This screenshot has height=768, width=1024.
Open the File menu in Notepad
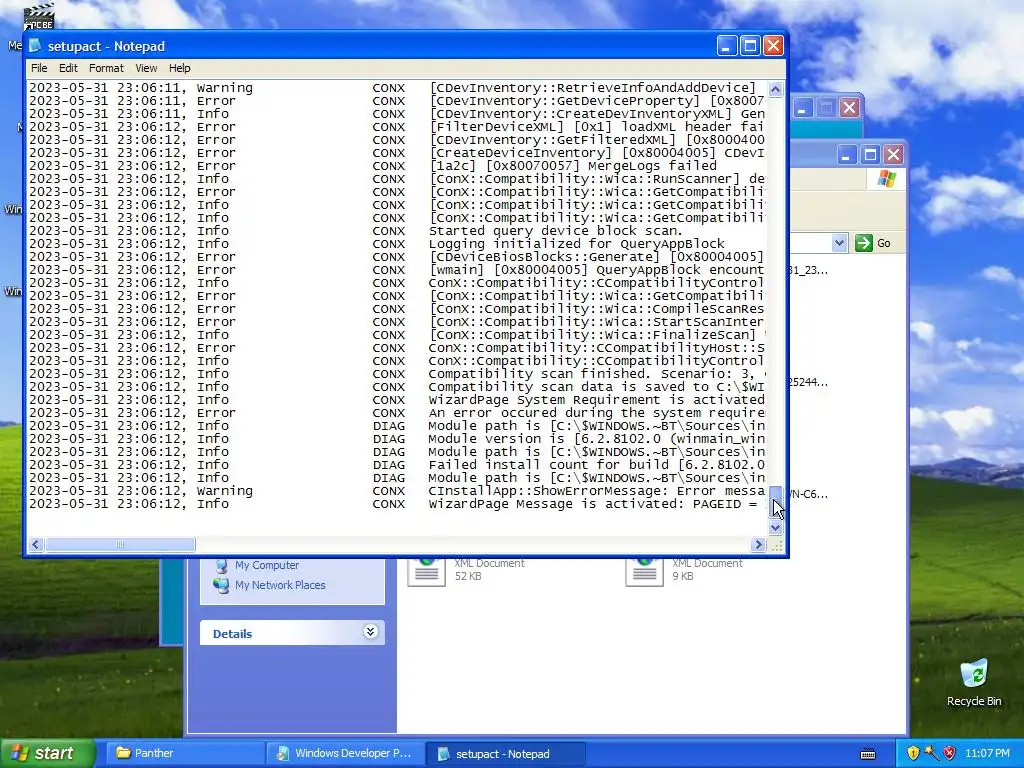[39, 68]
